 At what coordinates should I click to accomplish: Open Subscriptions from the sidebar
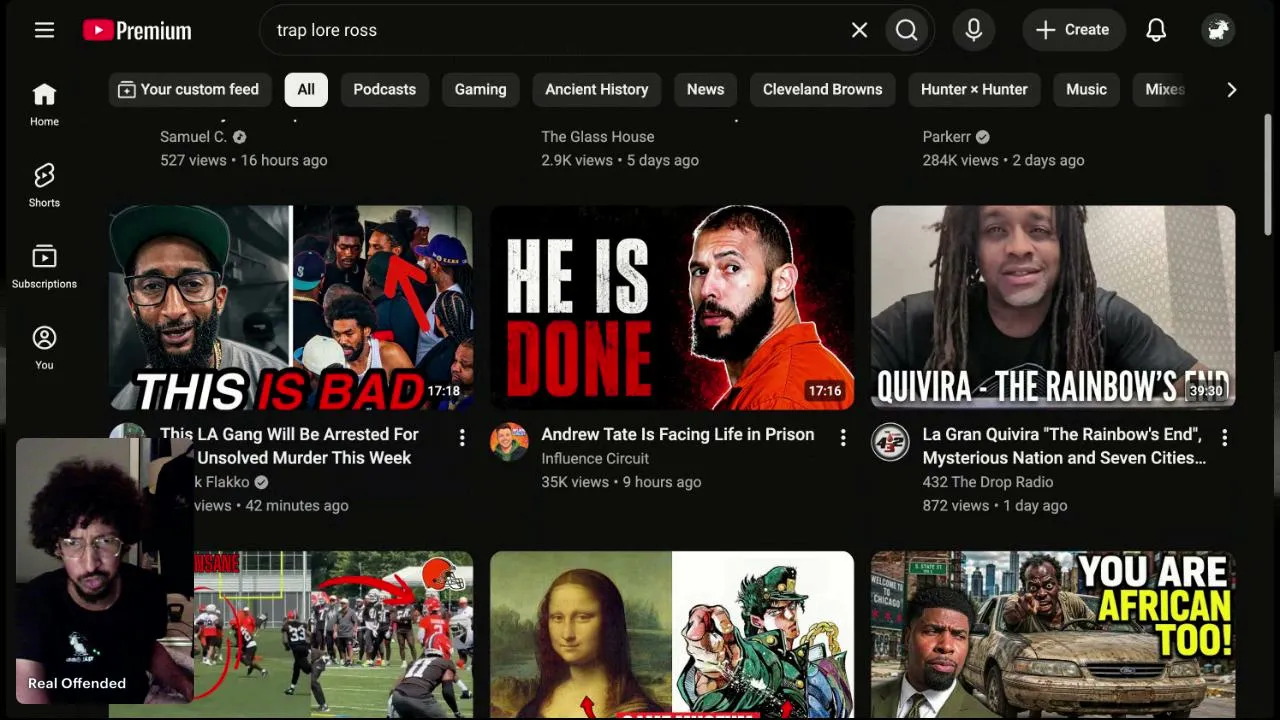pos(44,266)
